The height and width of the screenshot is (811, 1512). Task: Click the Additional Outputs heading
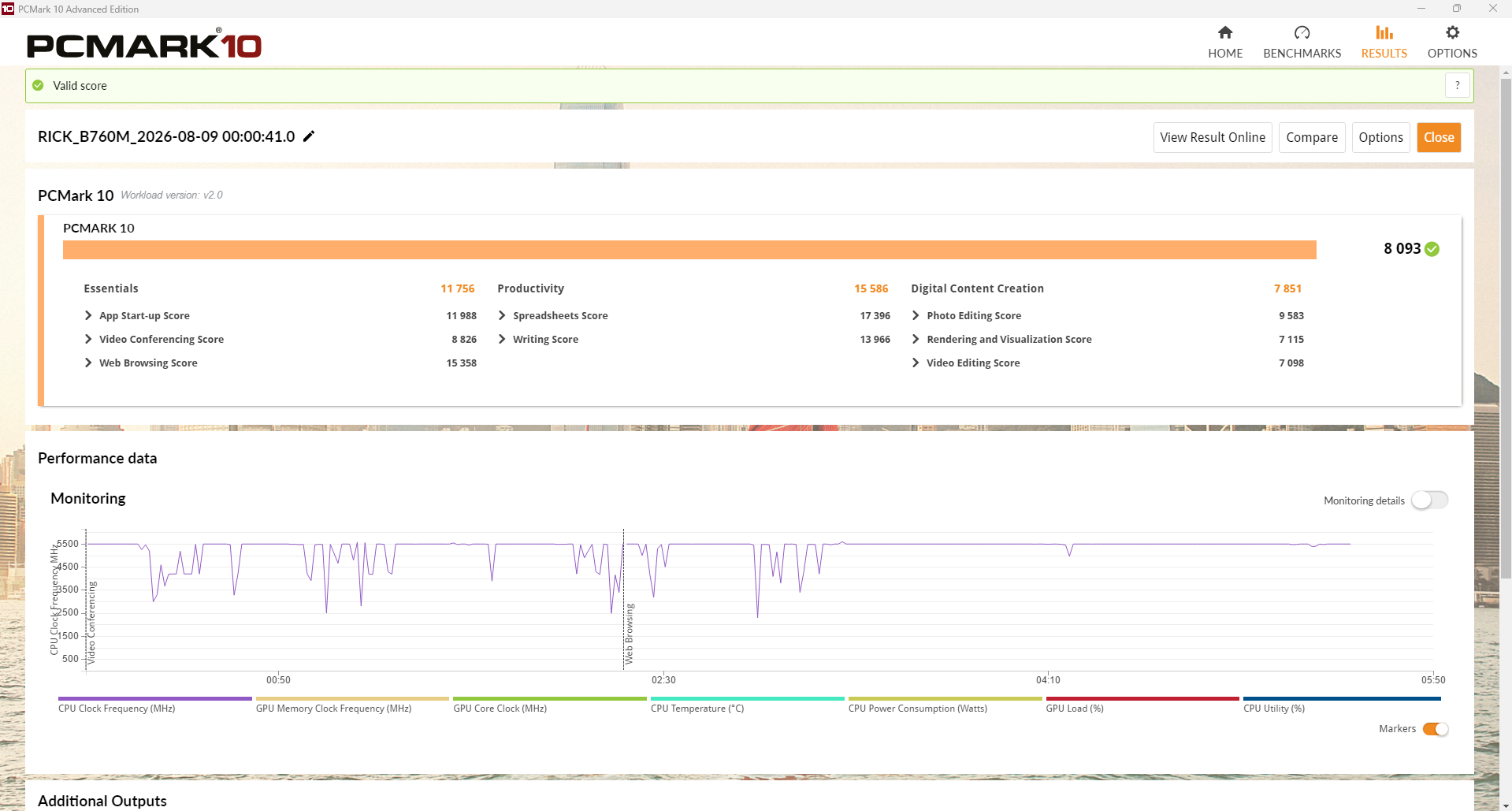pyautogui.click(x=102, y=801)
